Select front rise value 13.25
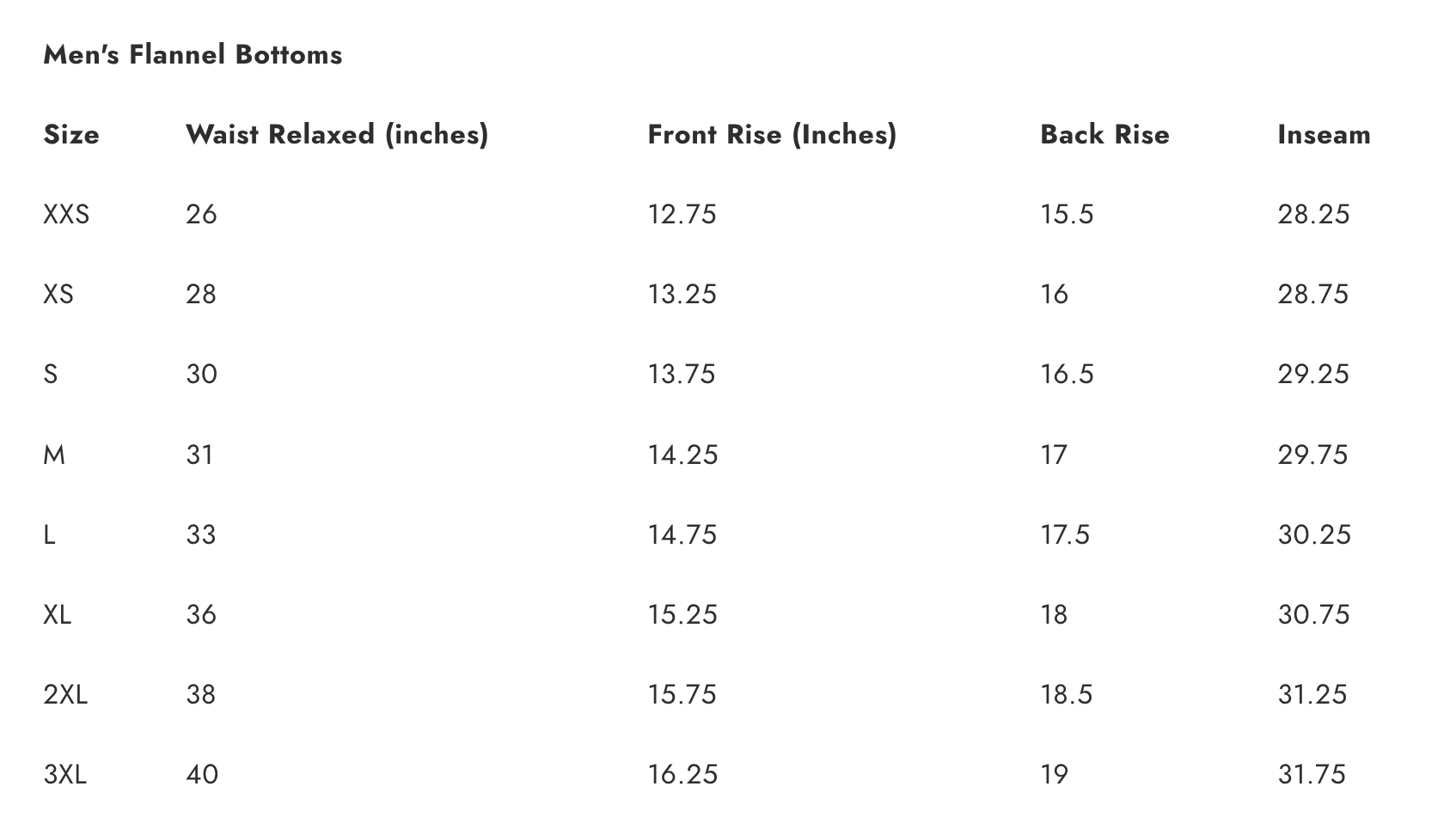The image size is (1456, 823). (x=682, y=294)
